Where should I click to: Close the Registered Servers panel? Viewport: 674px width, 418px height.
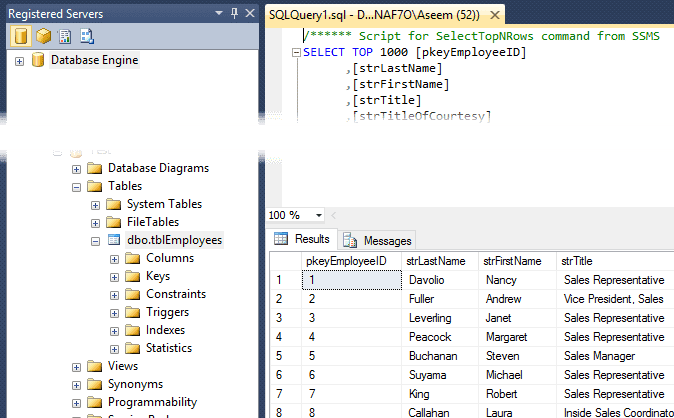click(x=249, y=12)
